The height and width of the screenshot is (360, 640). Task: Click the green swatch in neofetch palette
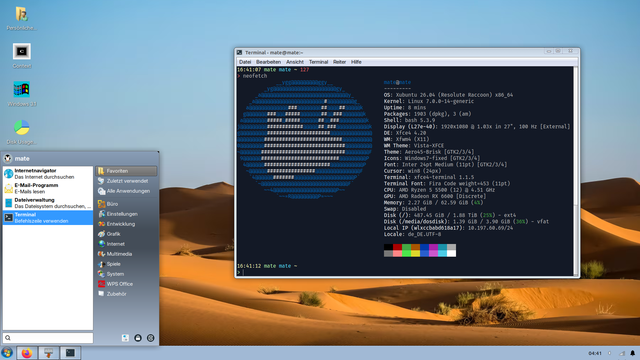coord(406,247)
